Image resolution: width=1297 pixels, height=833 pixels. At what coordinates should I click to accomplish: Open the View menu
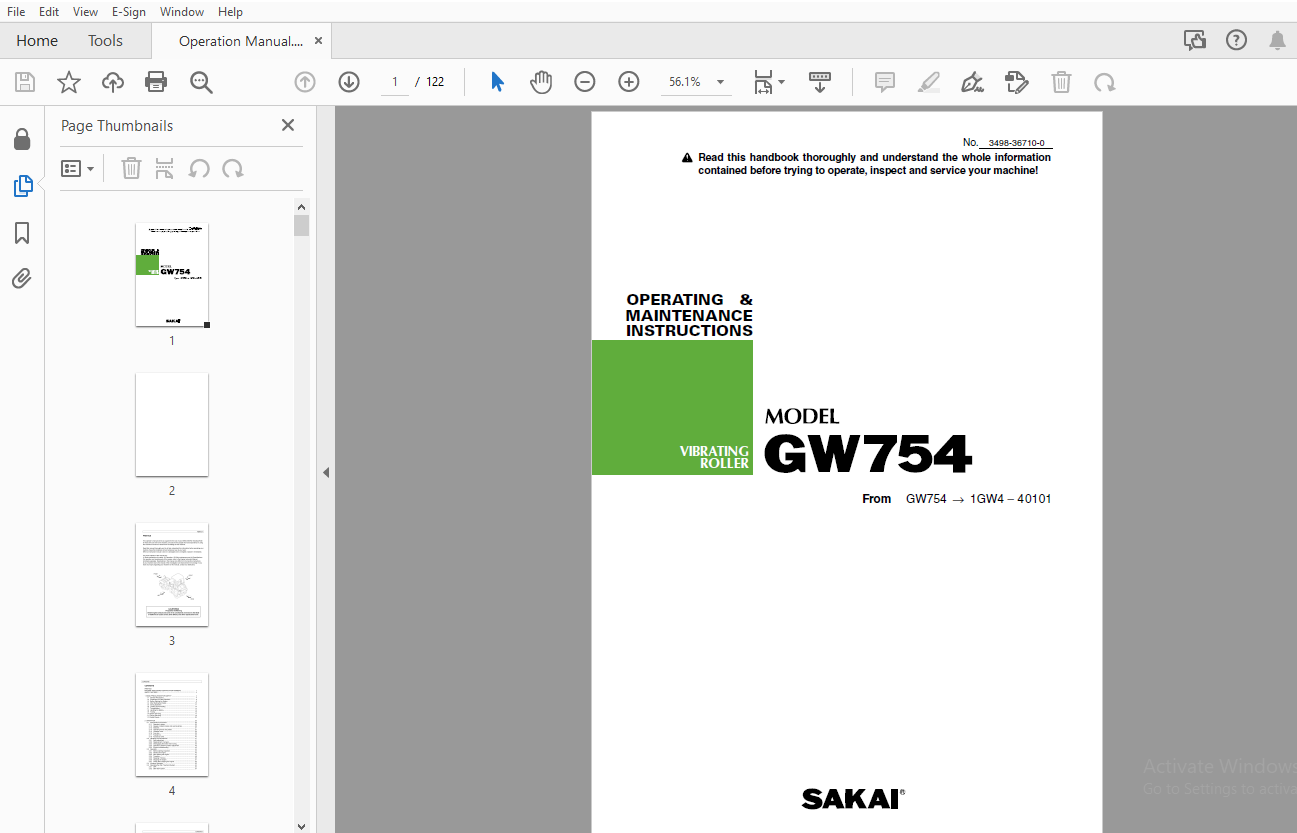click(x=85, y=12)
